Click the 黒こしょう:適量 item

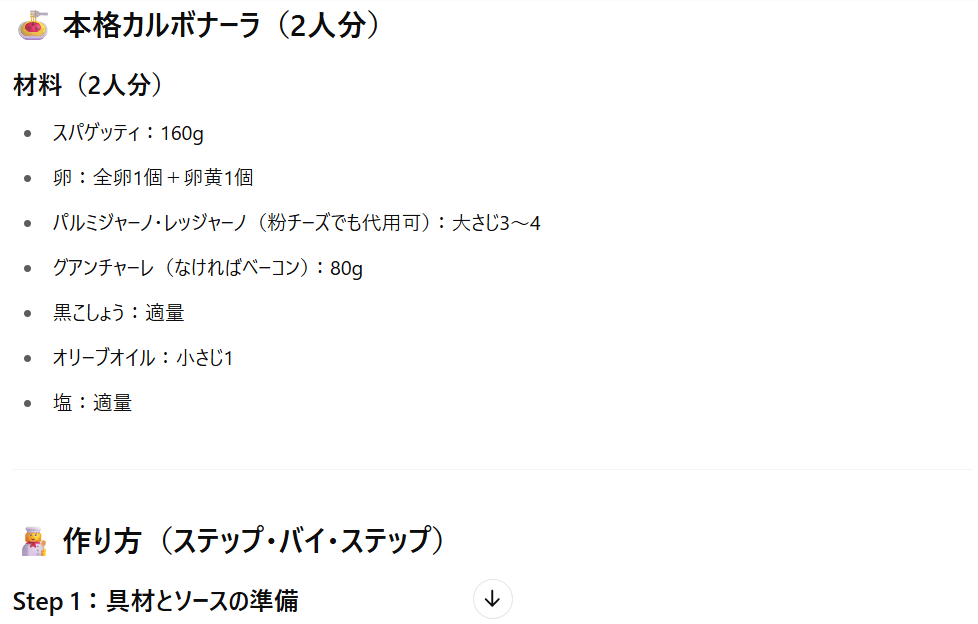click(119, 313)
